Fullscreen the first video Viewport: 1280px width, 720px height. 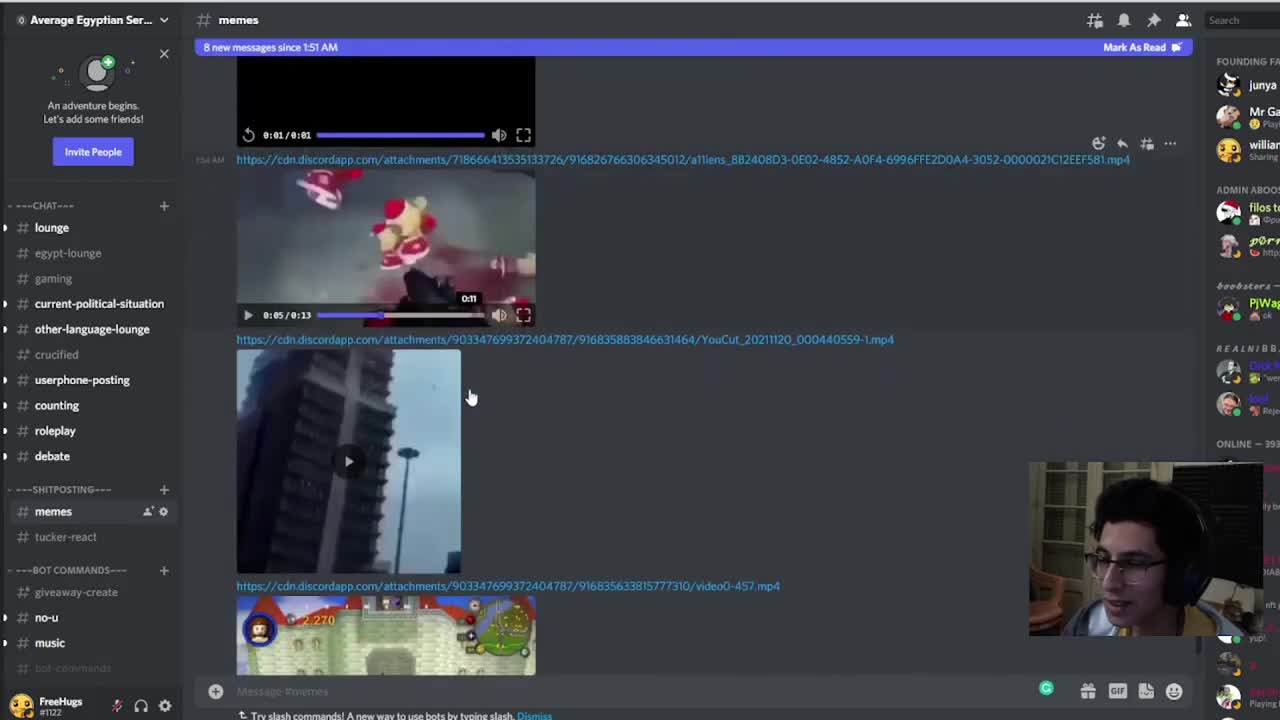coord(523,135)
